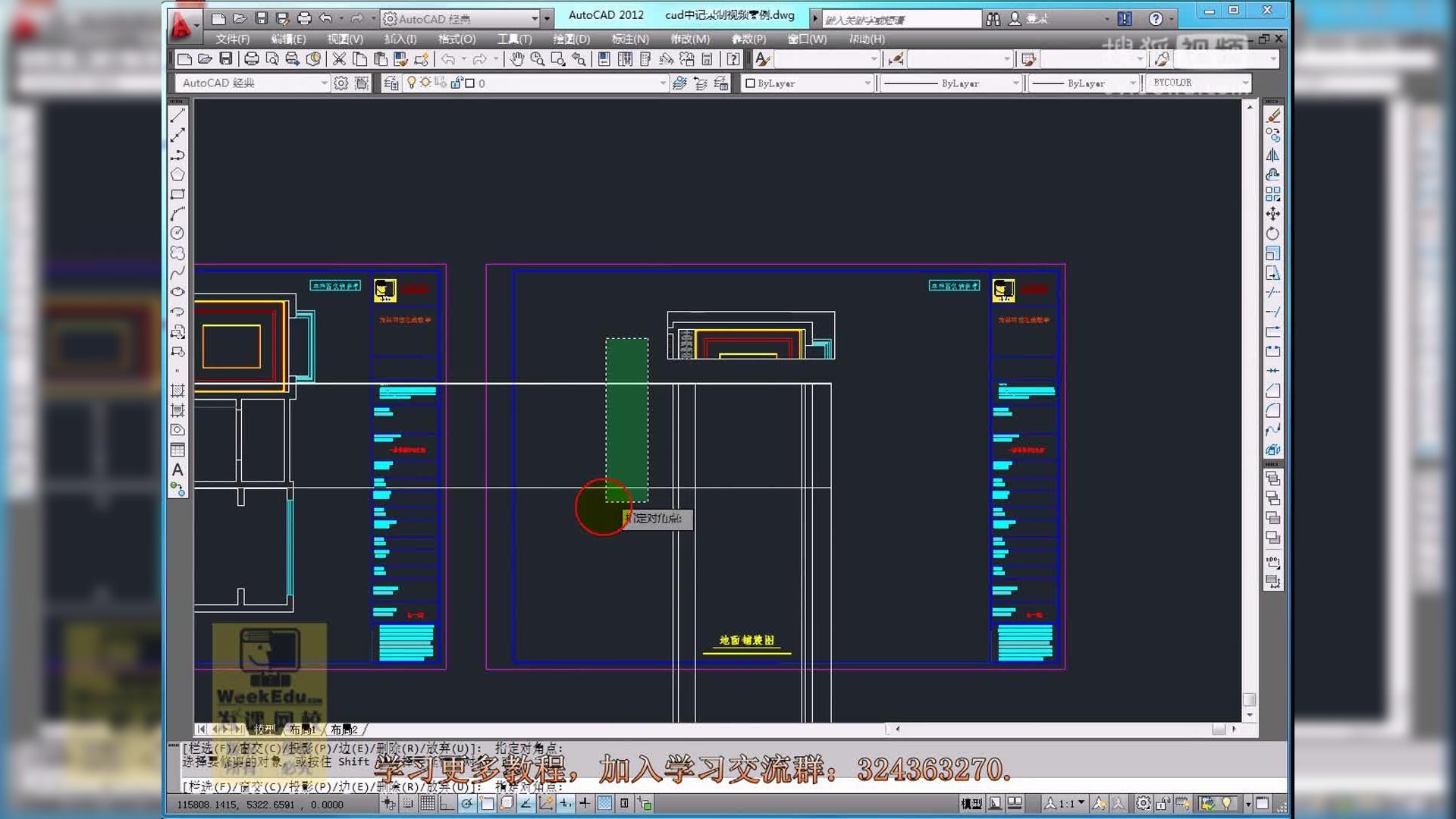Select the Circle draw tool
The height and width of the screenshot is (819, 1456).
[177, 233]
